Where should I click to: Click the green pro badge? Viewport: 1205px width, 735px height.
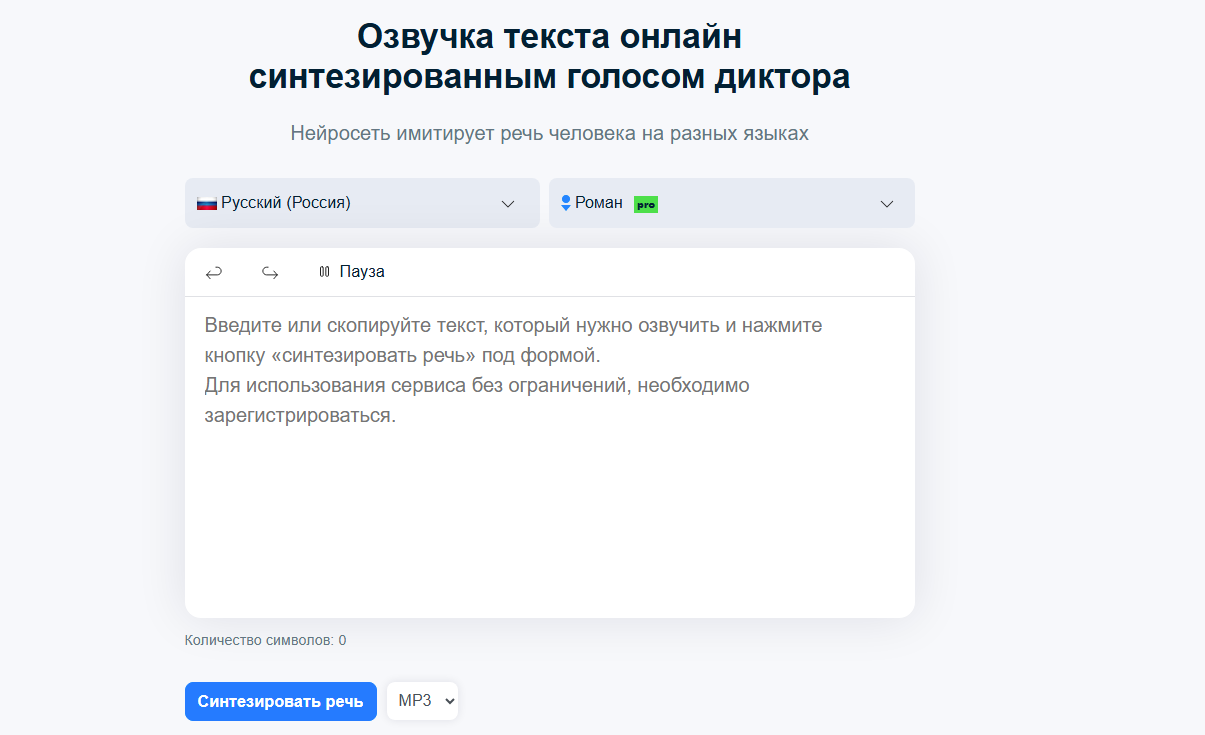tap(646, 204)
